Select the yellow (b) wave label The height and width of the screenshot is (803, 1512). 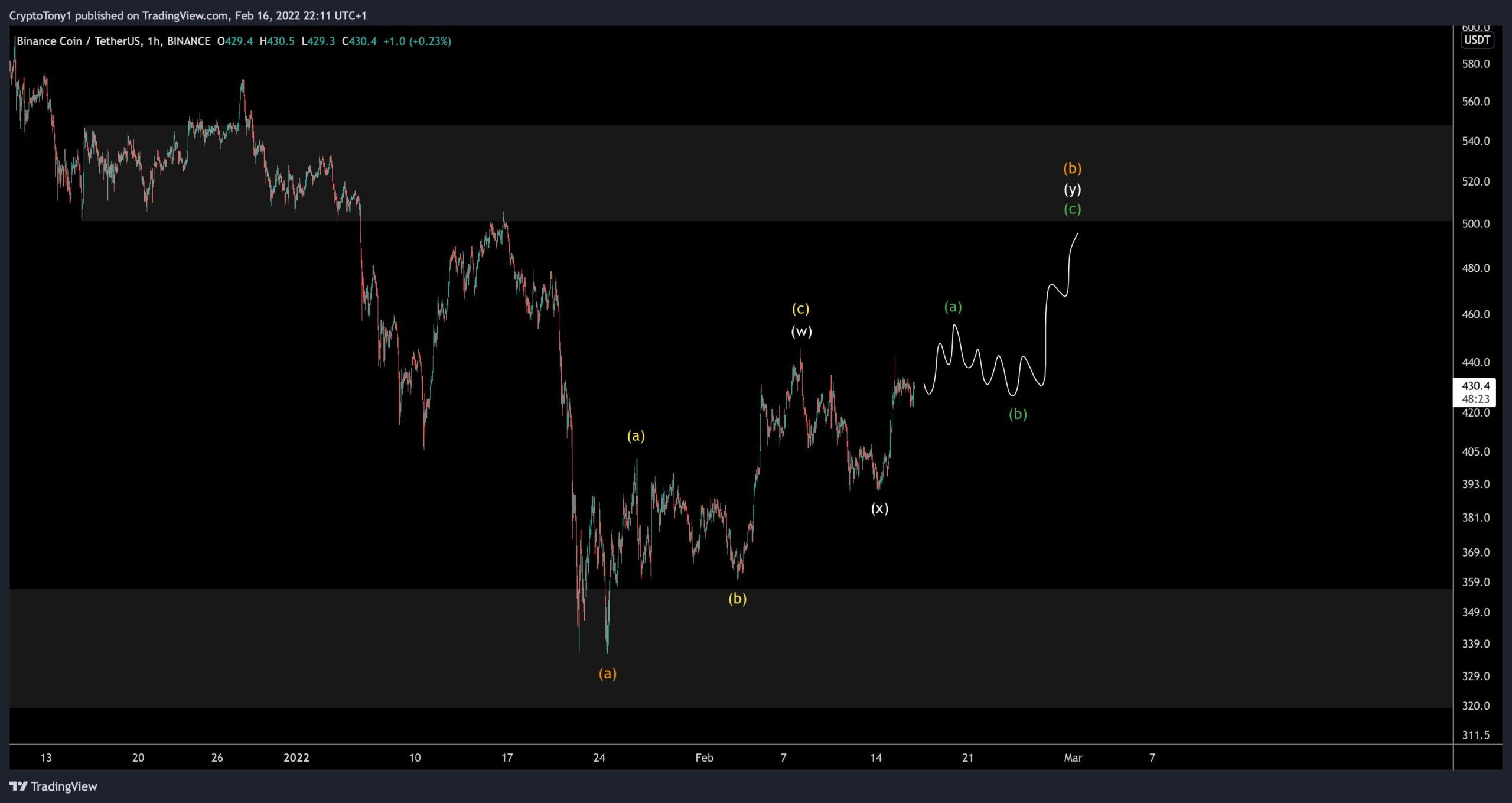737,598
